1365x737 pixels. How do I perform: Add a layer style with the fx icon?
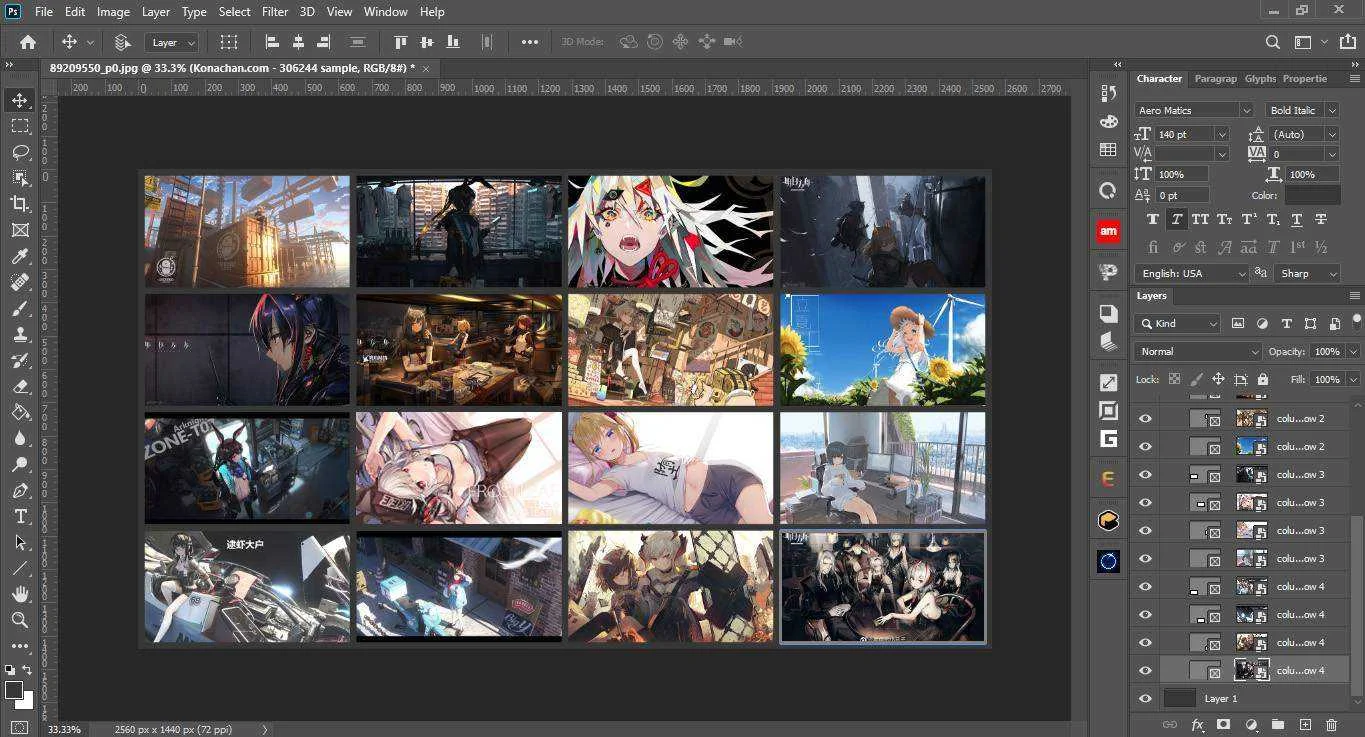pyautogui.click(x=1197, y=725)
